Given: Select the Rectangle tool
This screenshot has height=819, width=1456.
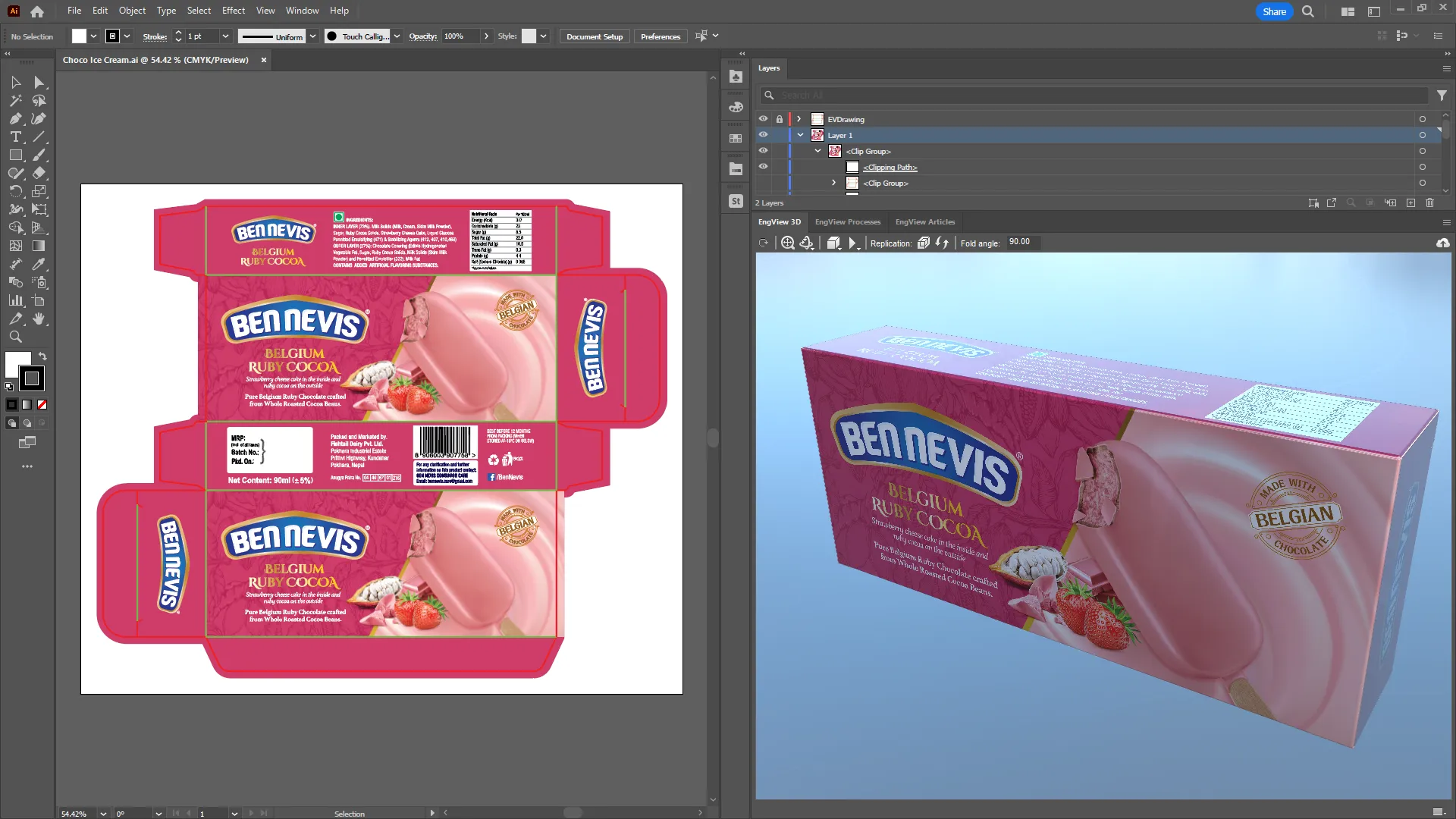Looking at the screenshot, I should [x=15, y=155].
